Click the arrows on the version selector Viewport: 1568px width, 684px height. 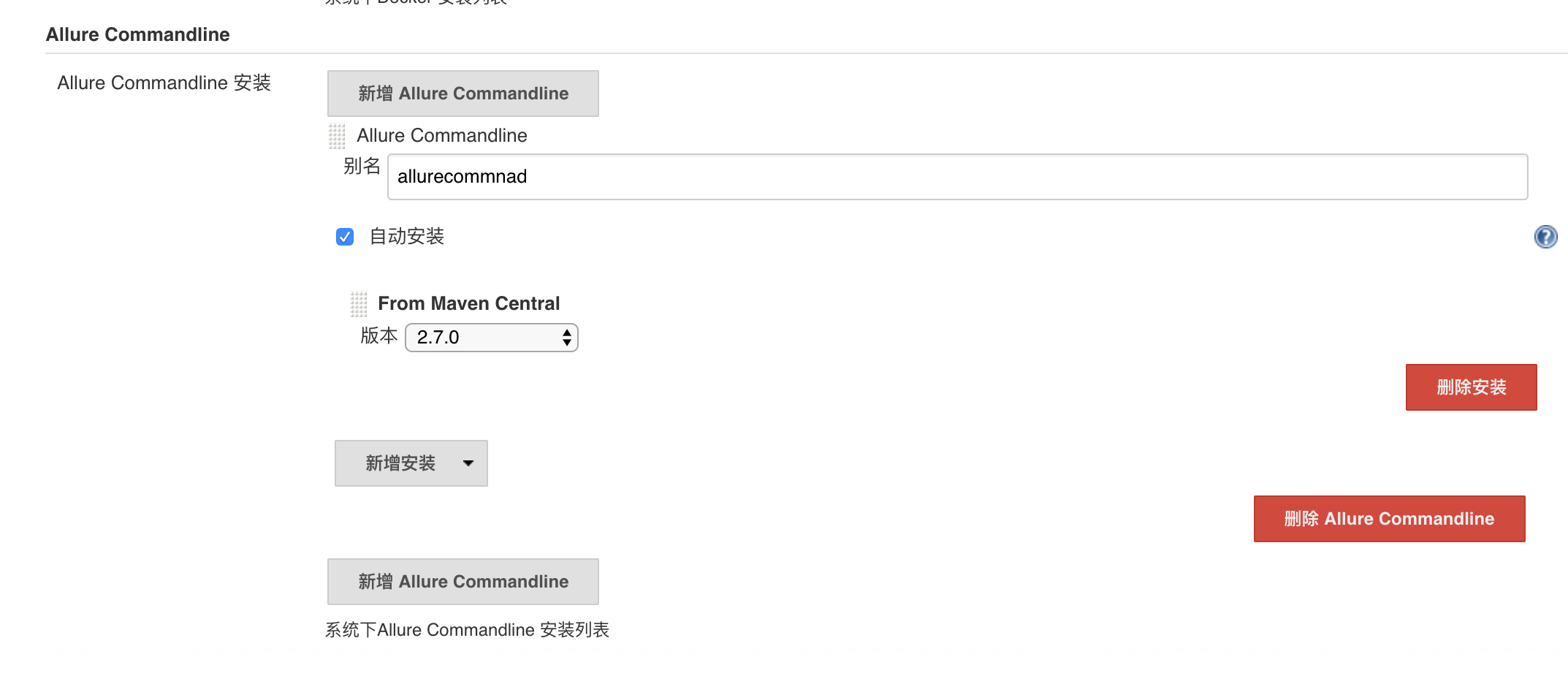[x=567, y=338]
